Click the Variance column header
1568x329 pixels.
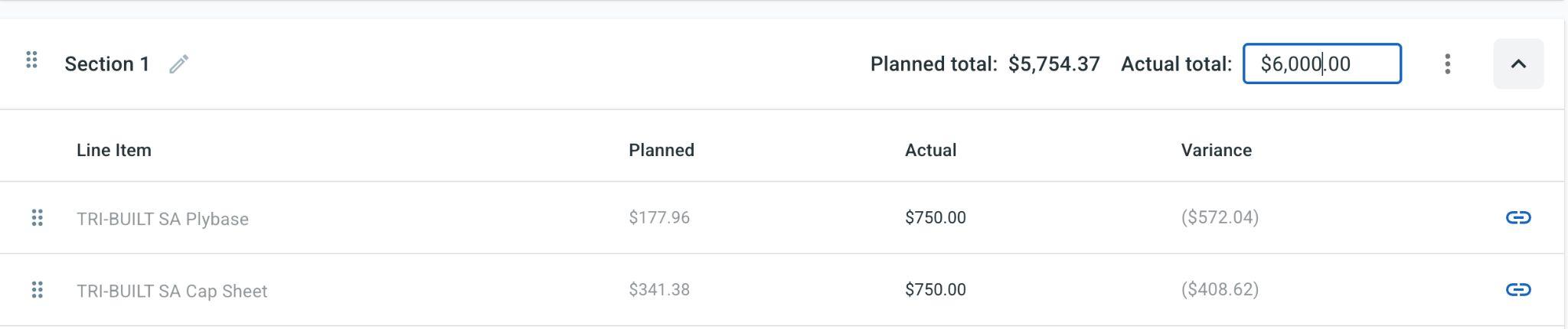coord(1216,150)
